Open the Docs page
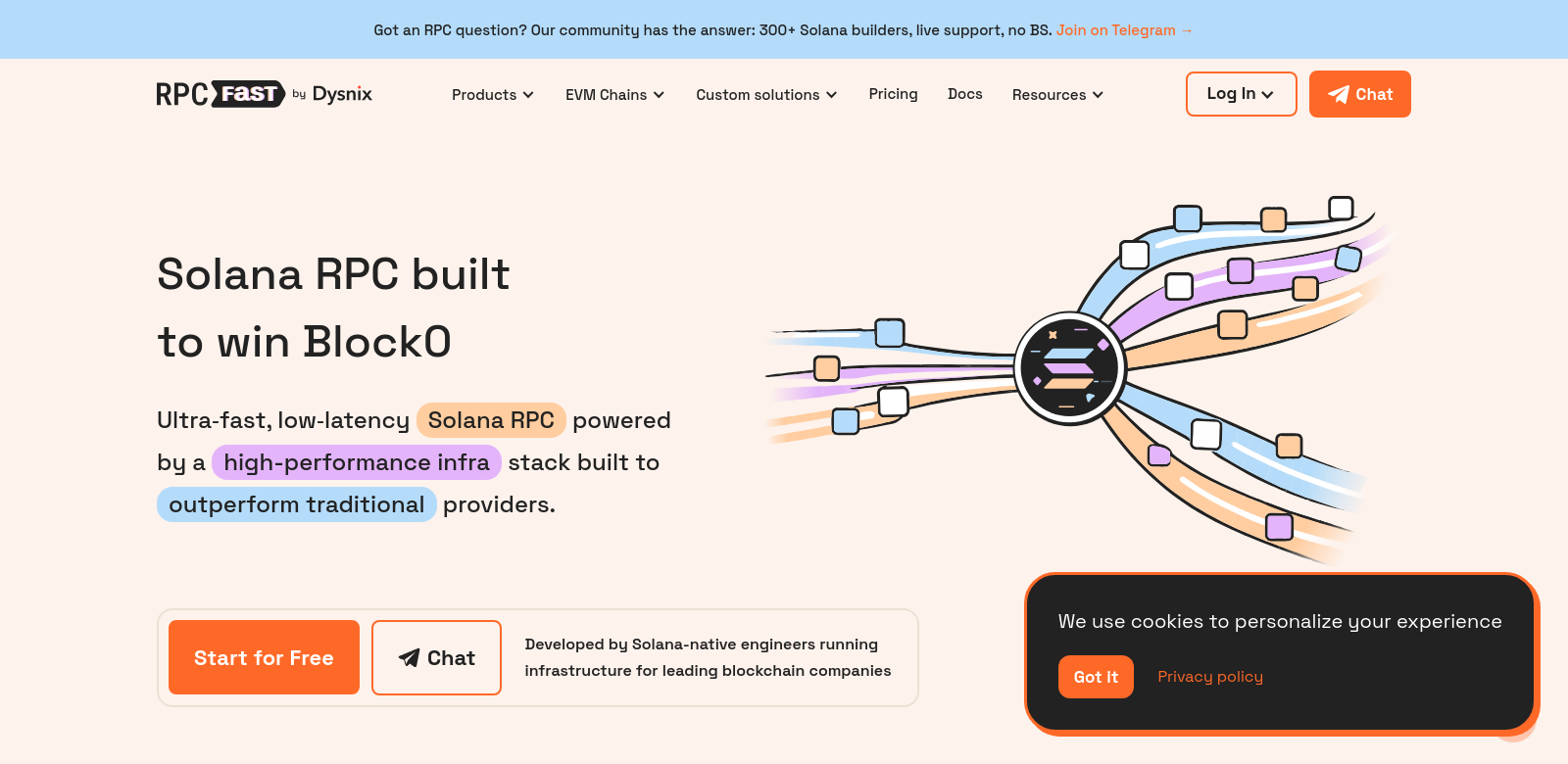 (965, 94)
